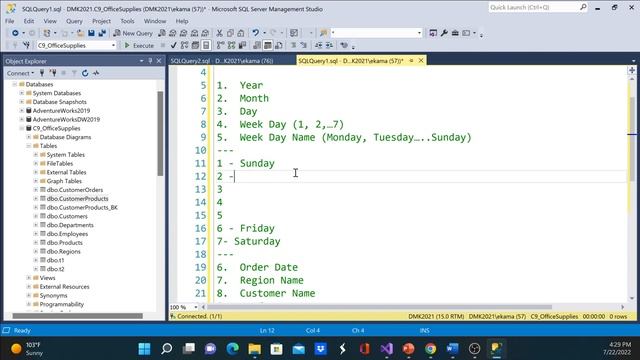
Task: Expand the Views folder node
Action: click(x=29, y=278)
